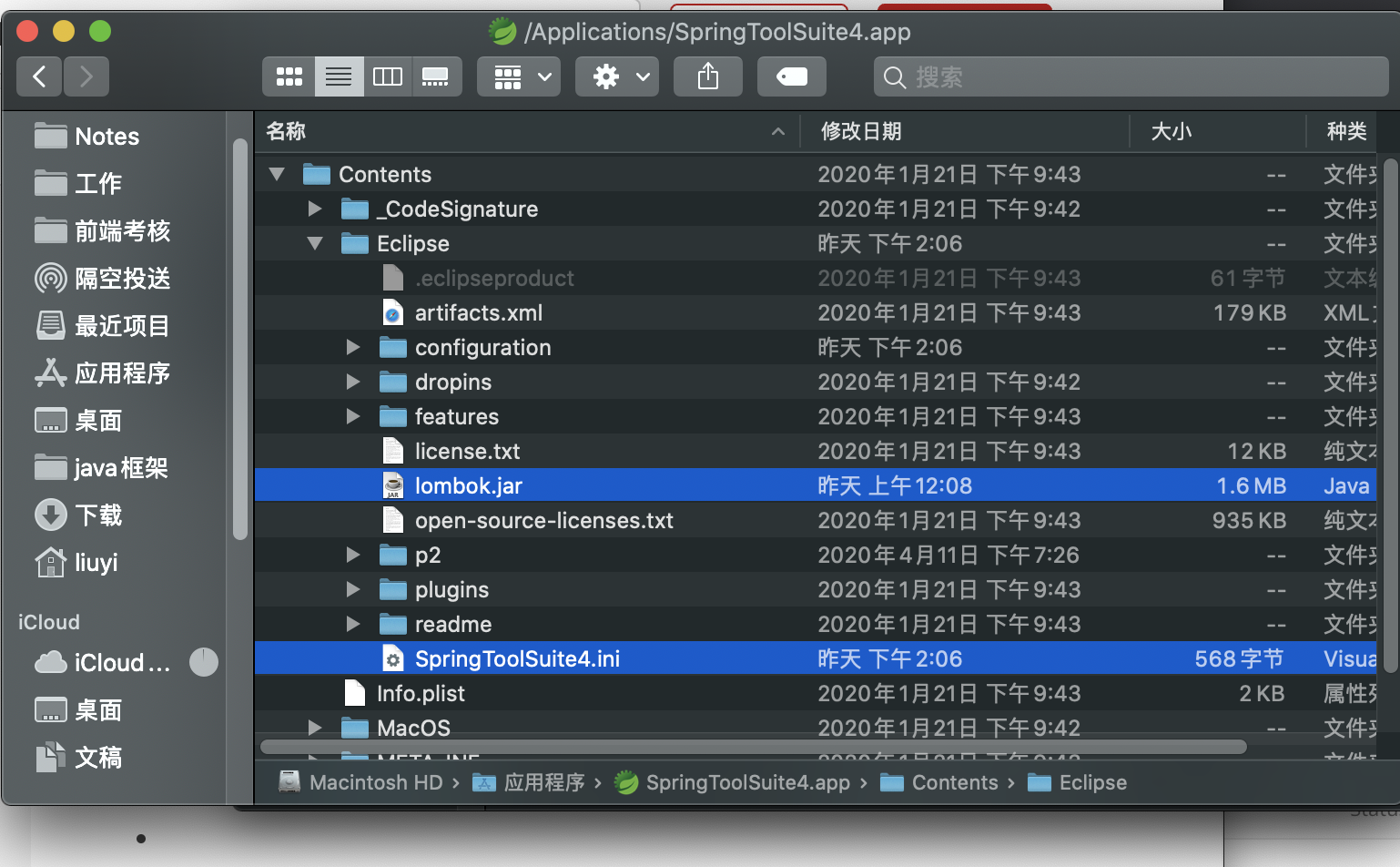Viewport: 1400px width, 867px height.
Task: Go back with the left chevron button
Action: [x=39, y=76]
